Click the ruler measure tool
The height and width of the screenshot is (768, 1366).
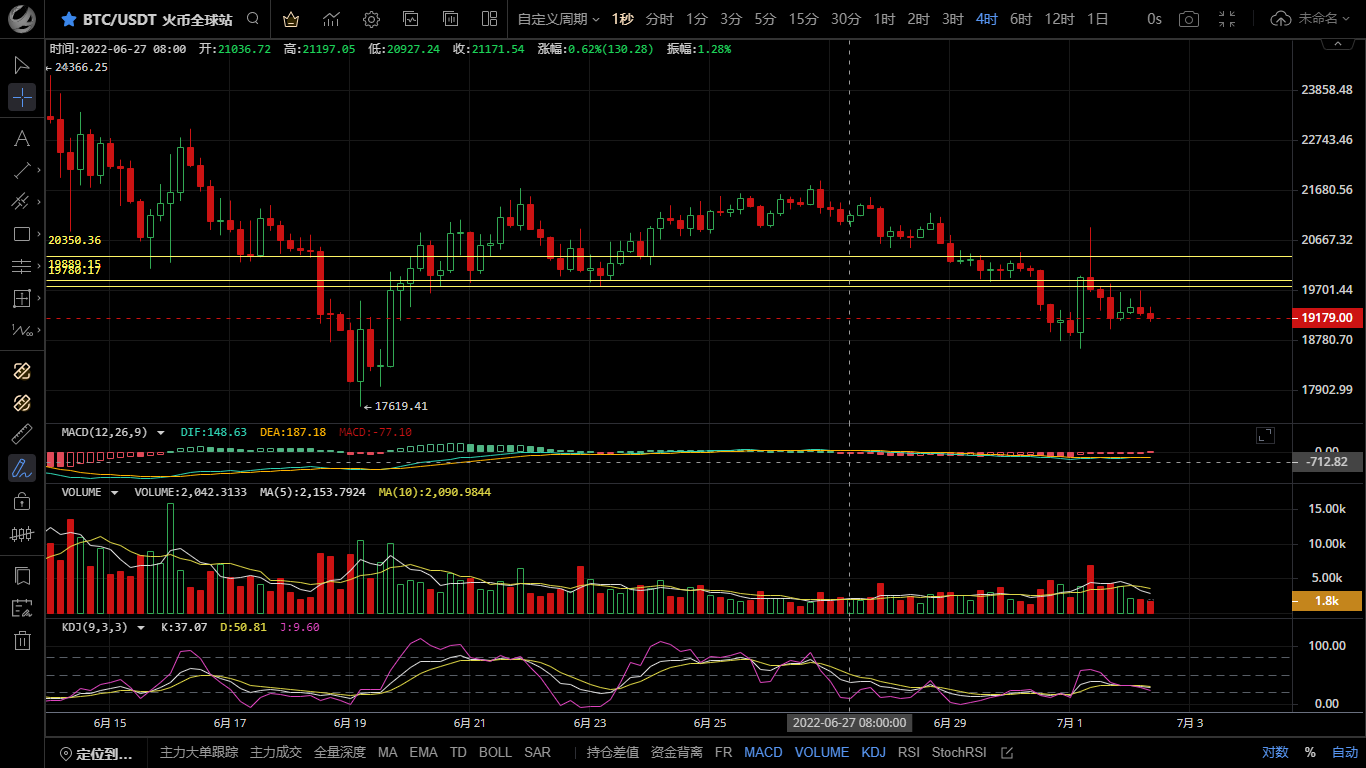[22, 434]
